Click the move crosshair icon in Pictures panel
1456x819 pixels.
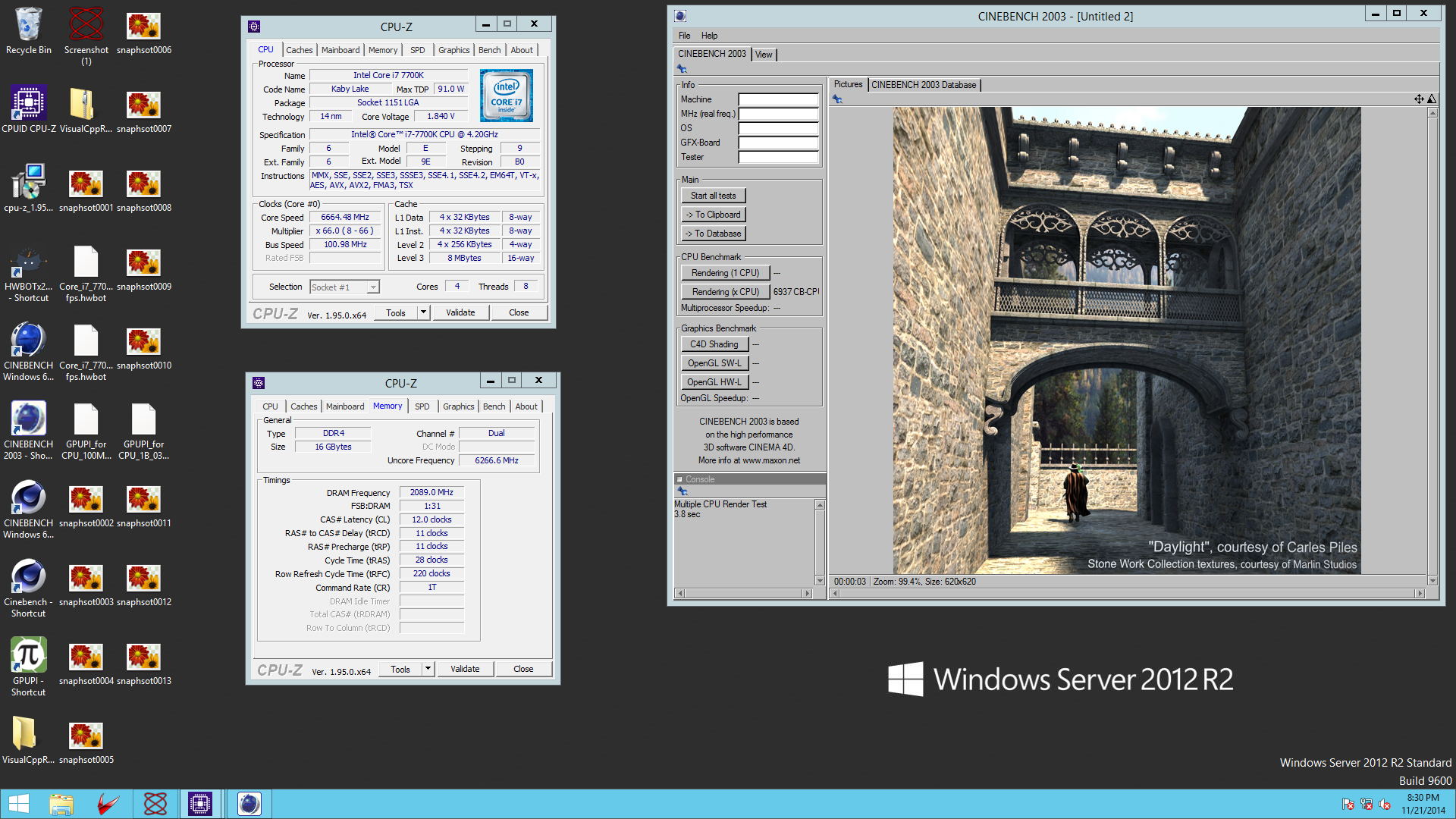[x=1418, y=99]
